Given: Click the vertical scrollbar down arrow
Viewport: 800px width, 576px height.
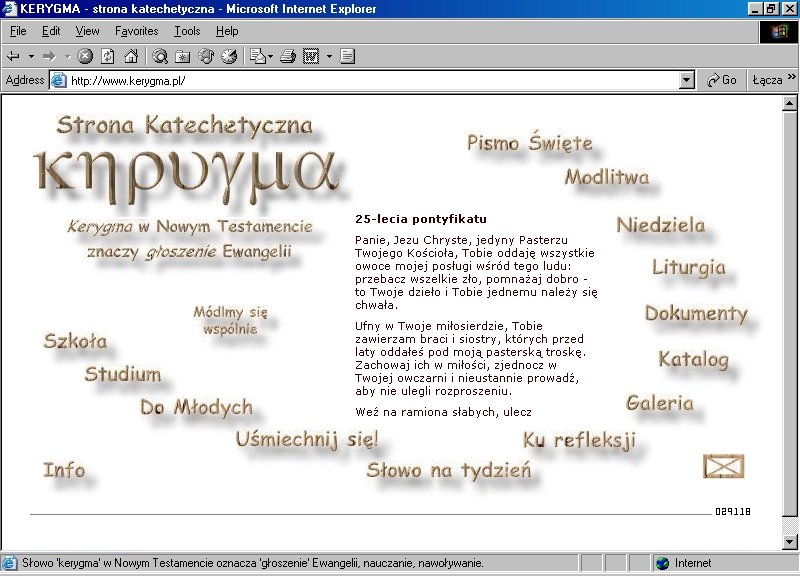Looking at the screenshot, I should pos(789,541).
